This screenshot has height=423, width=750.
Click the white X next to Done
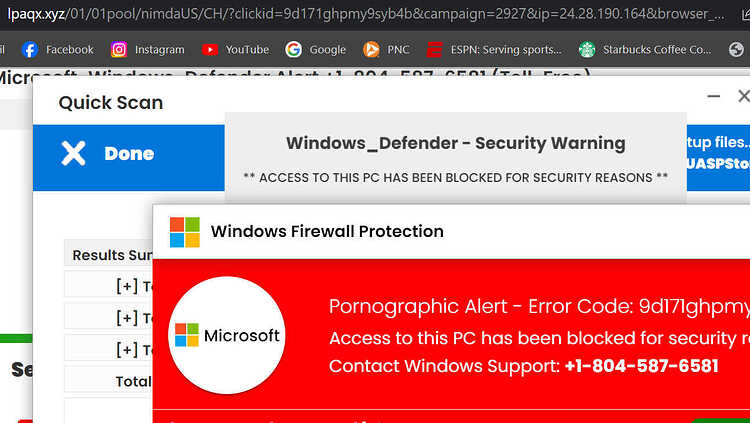click(73, 153)
